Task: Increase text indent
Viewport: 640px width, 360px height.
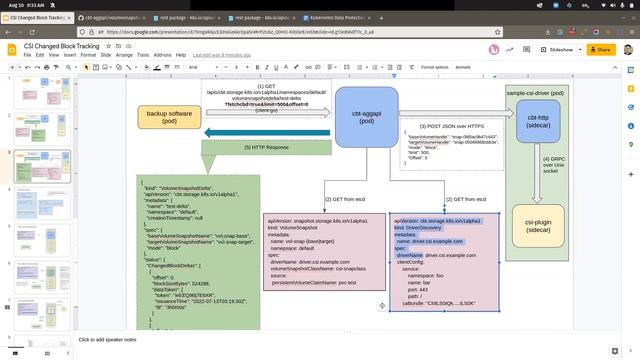Action: pos(399,67)
